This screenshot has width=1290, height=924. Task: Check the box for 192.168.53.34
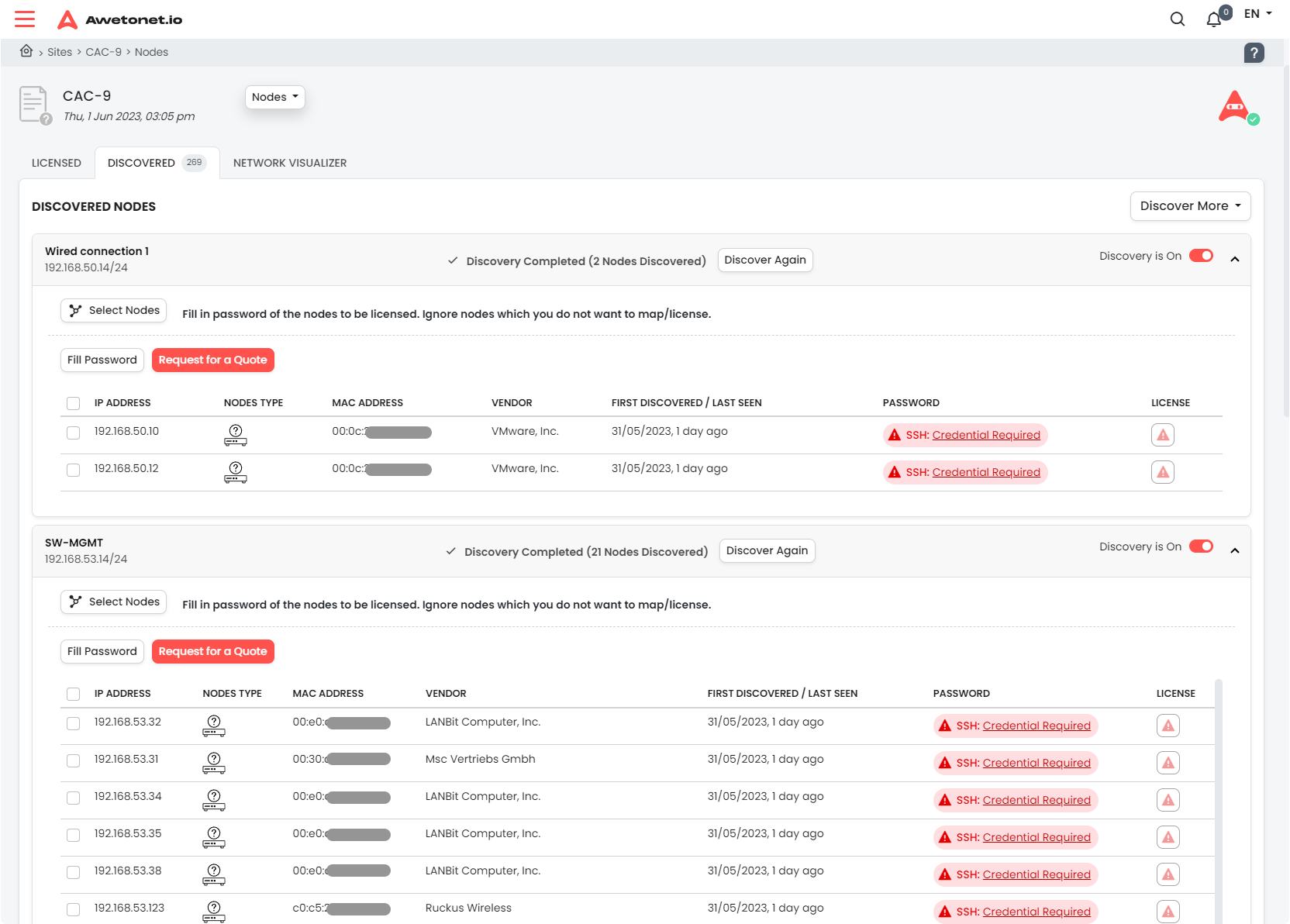click(74, 798)
